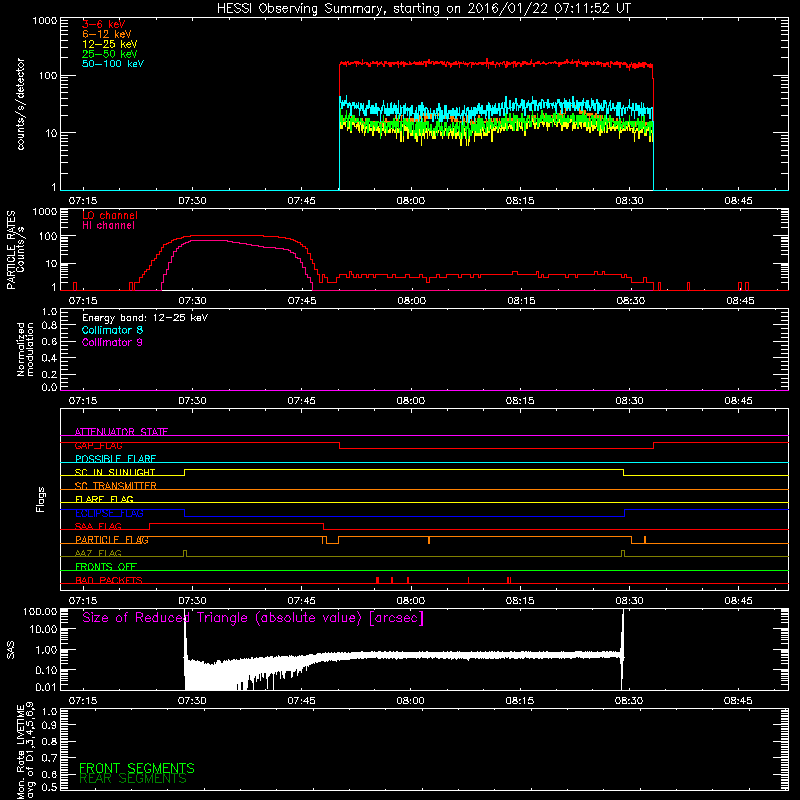Image resolution: width=800 pixels, height=800 pixels.
Task: Click red PARTICLE_FLAG spike near 08:02
Action: point(429,540)
